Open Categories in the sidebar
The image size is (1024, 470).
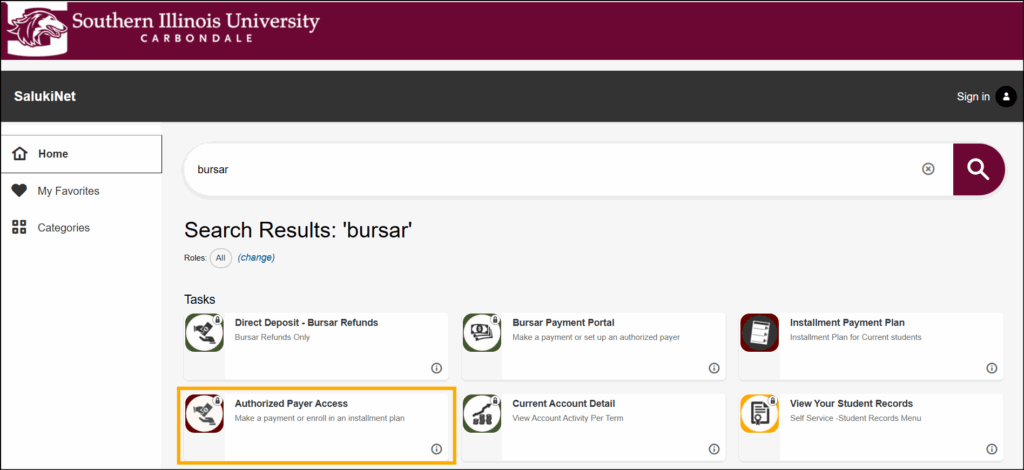[63, 228]
